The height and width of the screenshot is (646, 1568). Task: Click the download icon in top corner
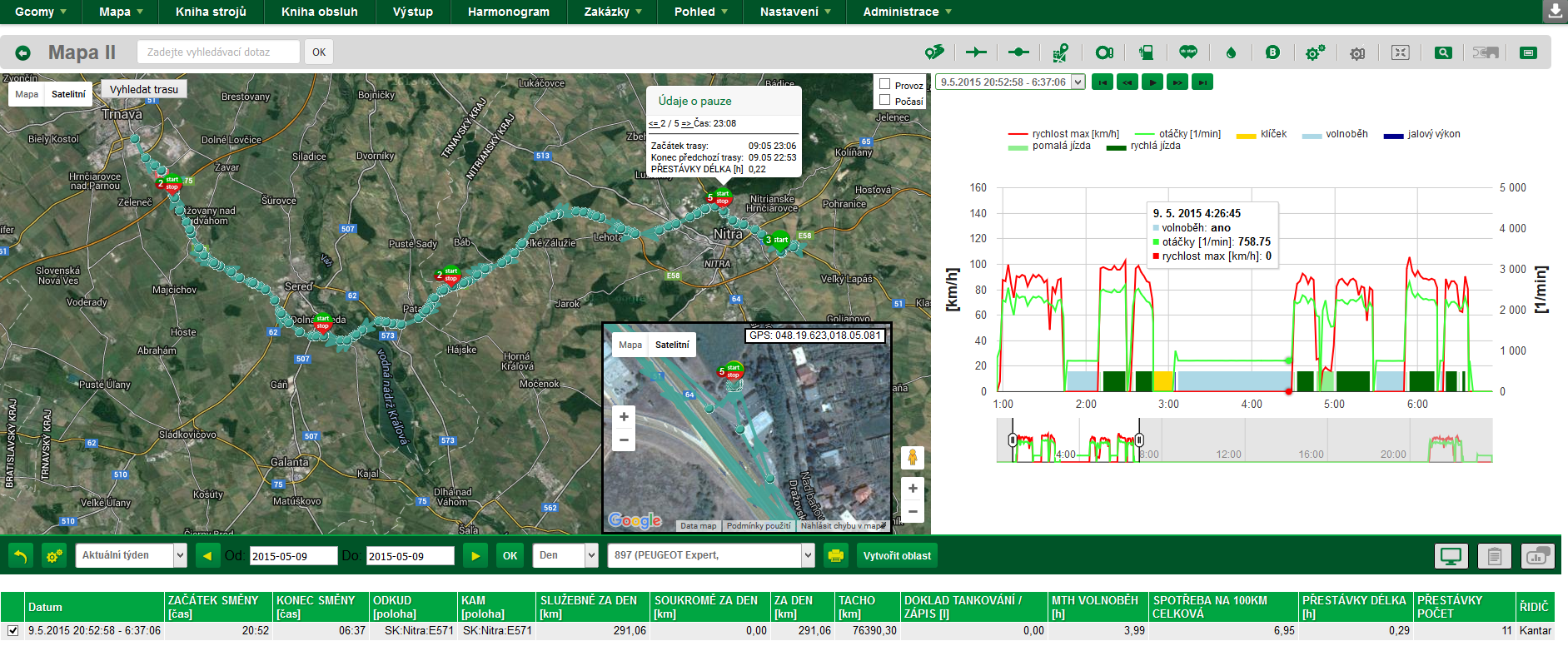[x=1555, y=12]
